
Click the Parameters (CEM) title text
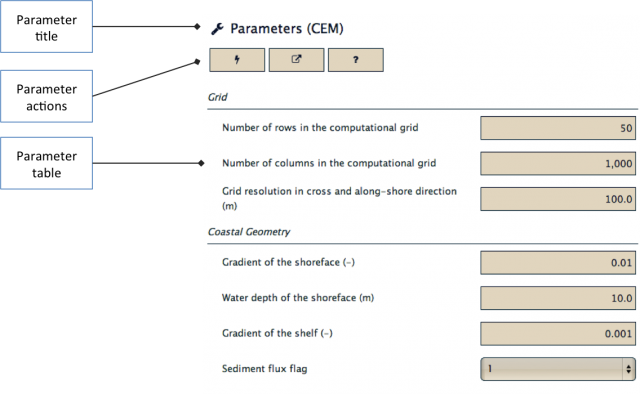click(x=287, y=29)
